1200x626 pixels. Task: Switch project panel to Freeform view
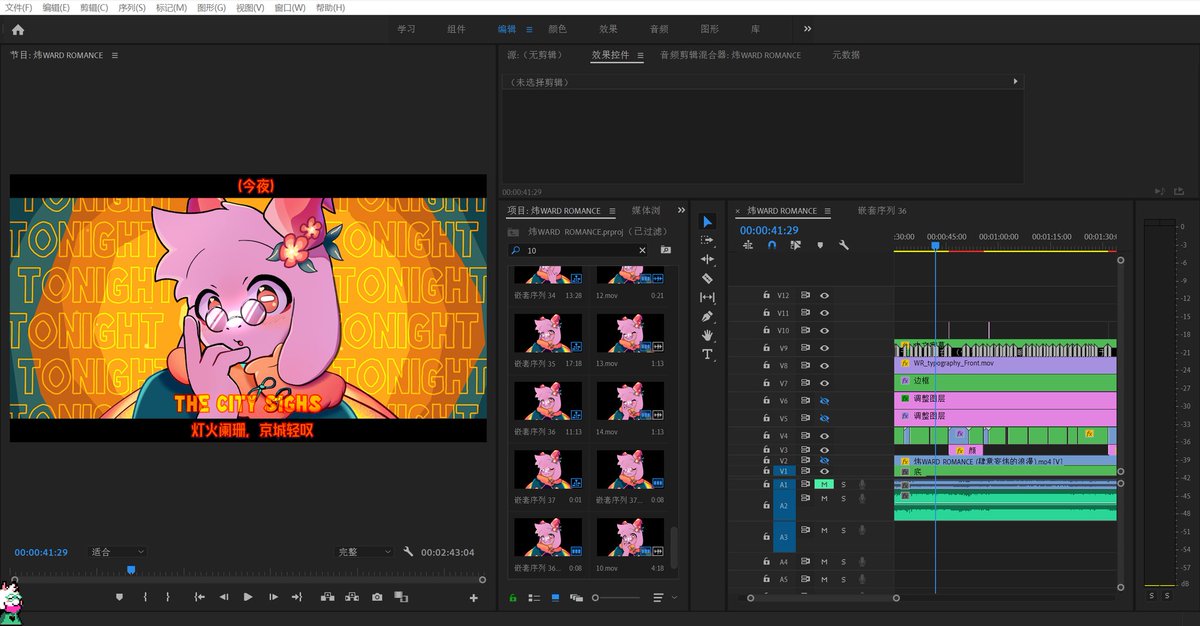(577, 598)
